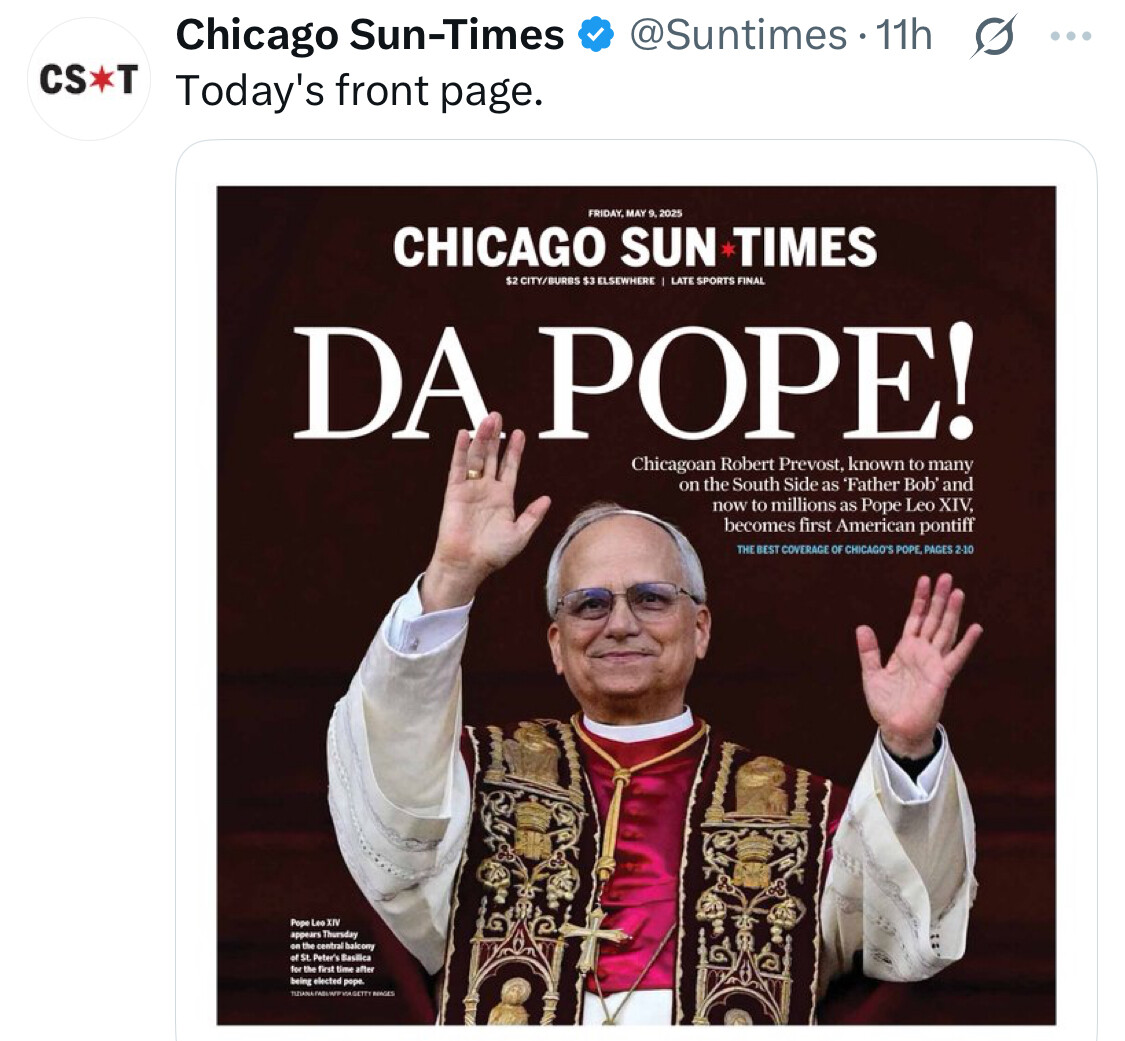The height and width of the screenshot is (1041, 1125).
Task: Click the Chicagoan Robert Prevost subheadline paragraph
Action: (802, 495)
